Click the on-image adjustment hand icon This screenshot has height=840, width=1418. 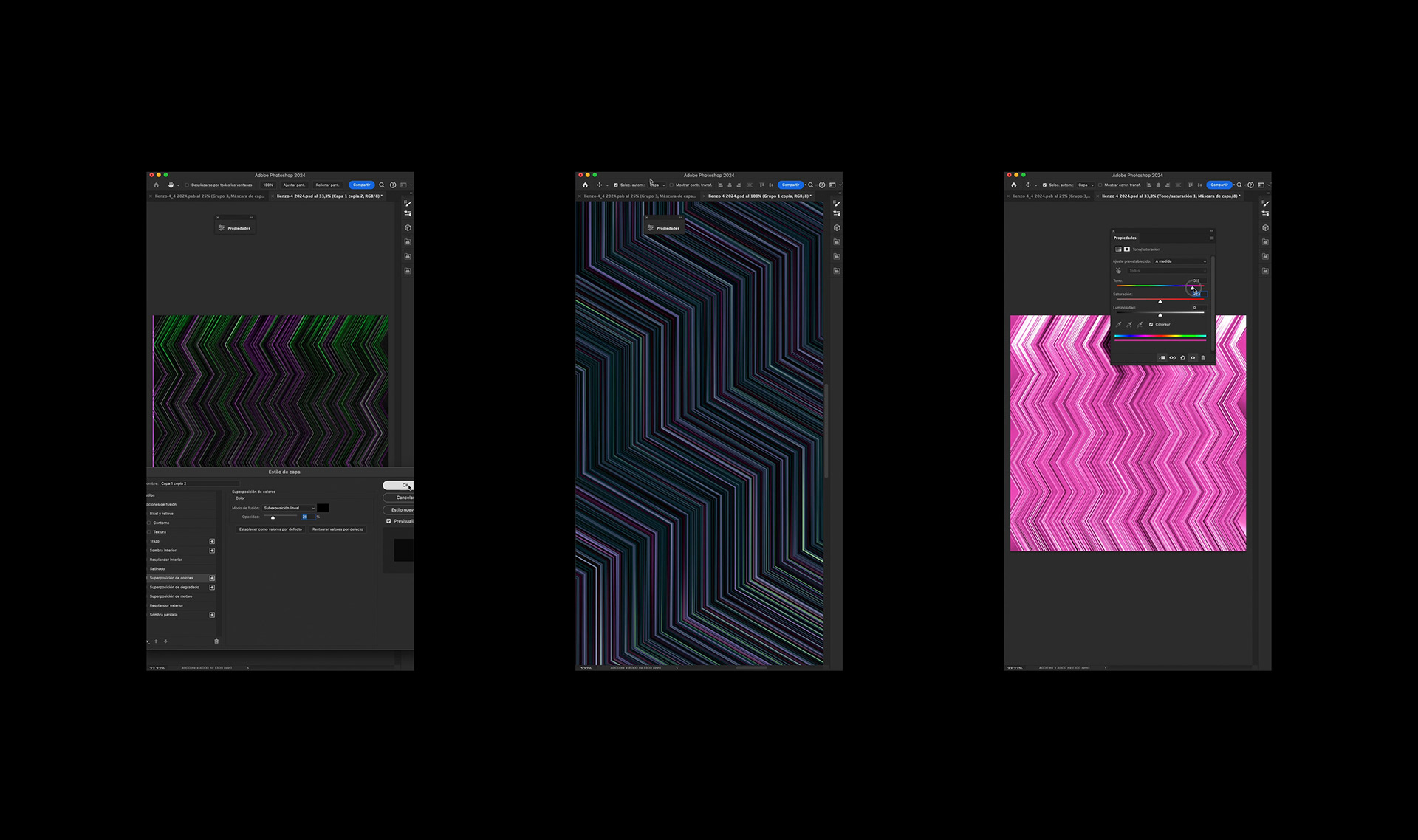(1118, 271)
